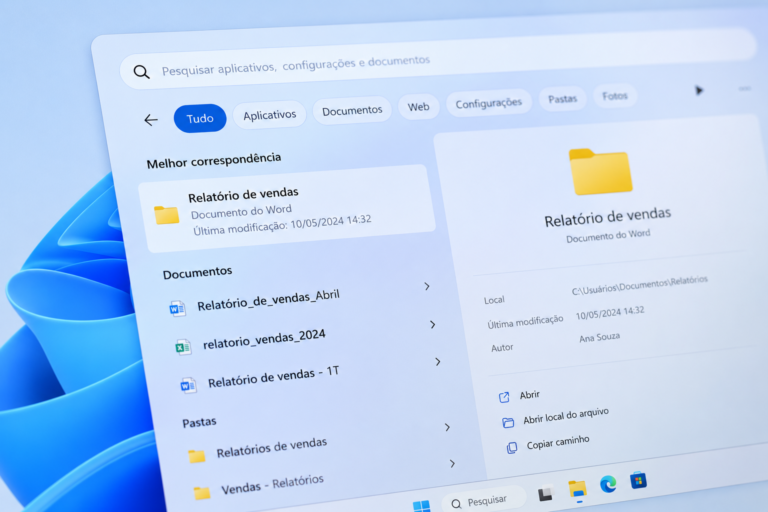Image resolution: width=768 pixels, height=512 pixels.
Task: Click folder icon beside Vendas - Relatórios
Action: click(x=201, y=492)
